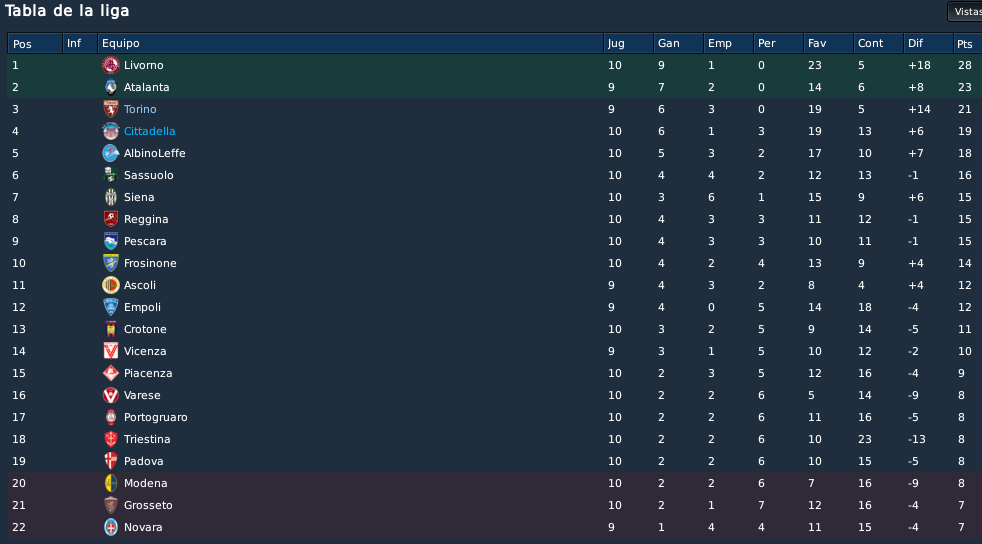Image resolution: width=982 pixels, height=544 pixels.
Task: Click the Modena club badge
Action: click(x=111, y=483)
